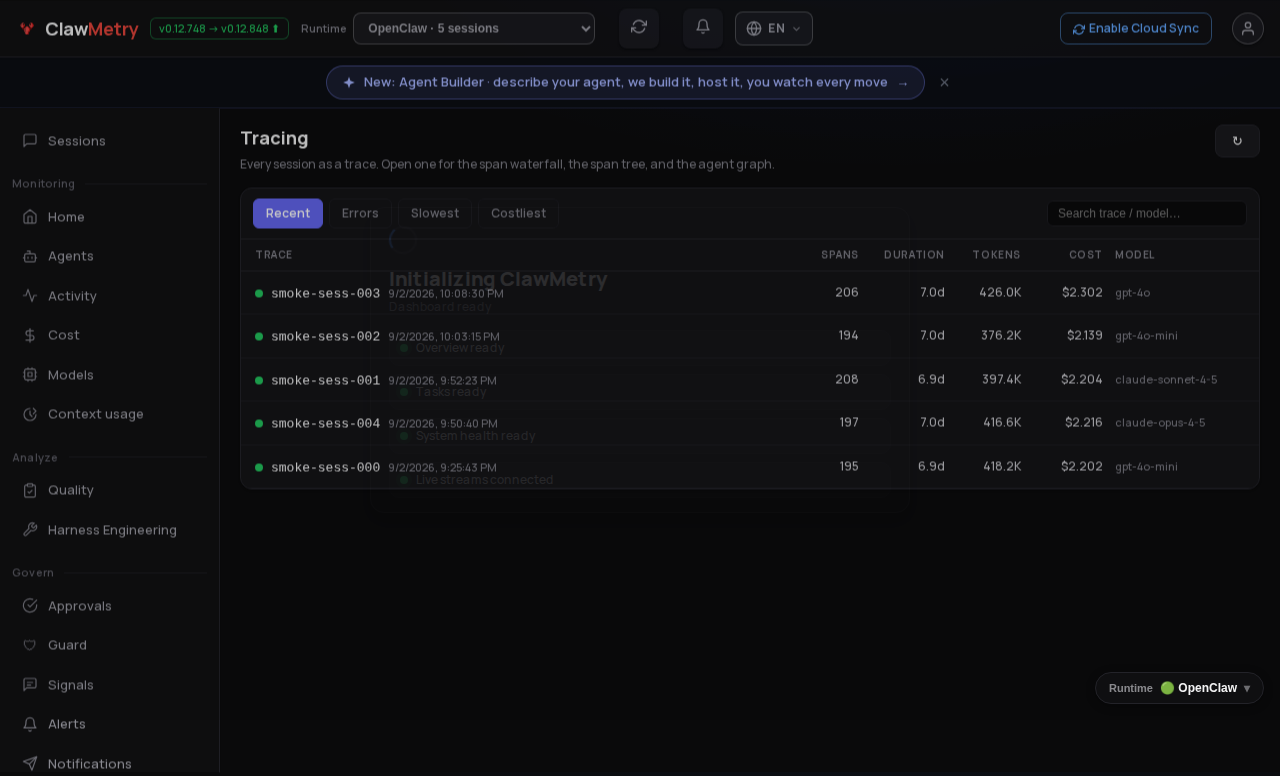
Task: Click the sync refresh icon in top bar
Action: pyautogui.click(x=639, y=28)
